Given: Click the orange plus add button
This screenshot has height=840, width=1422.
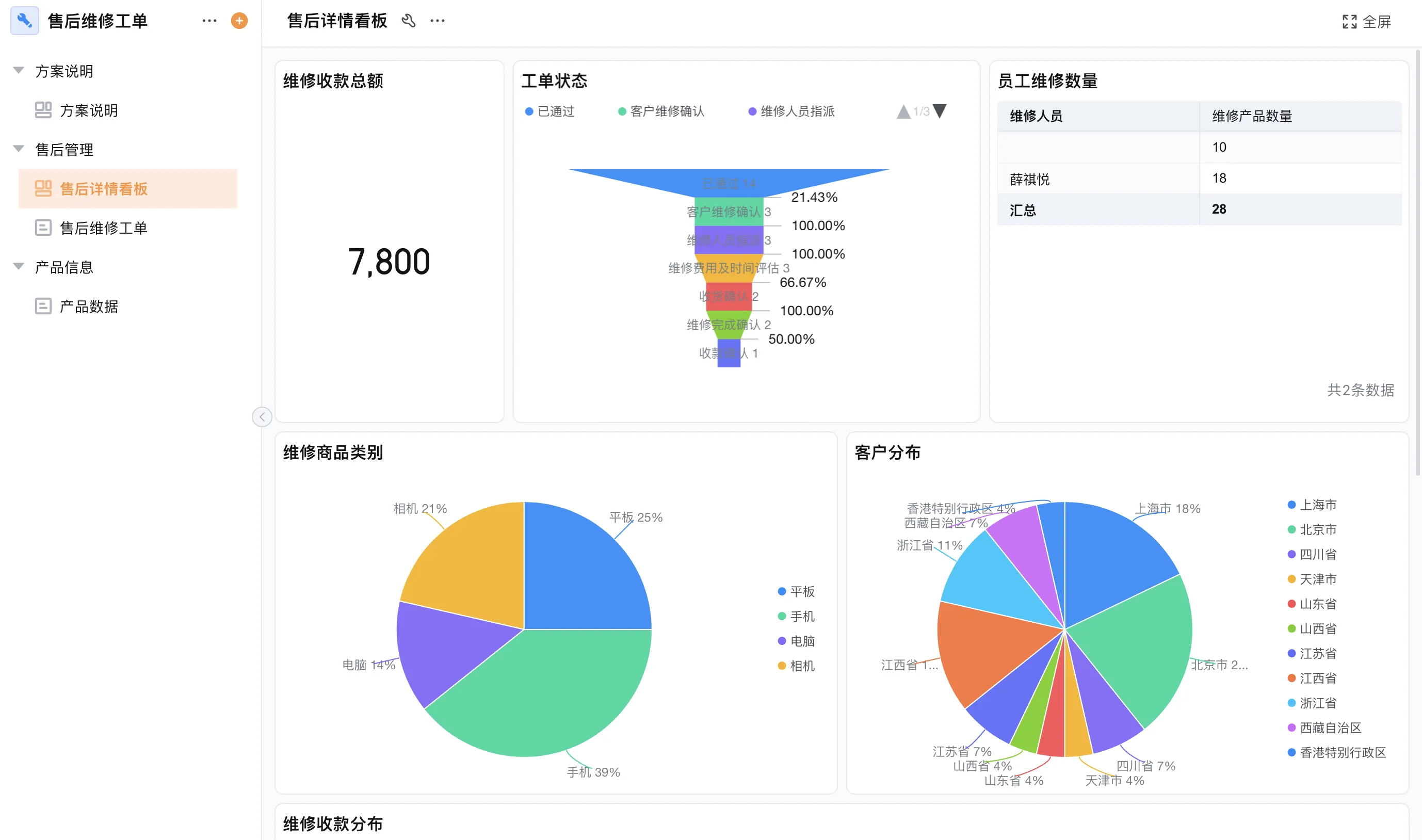Looking at the screenshot, I should [x=239, y=21].
